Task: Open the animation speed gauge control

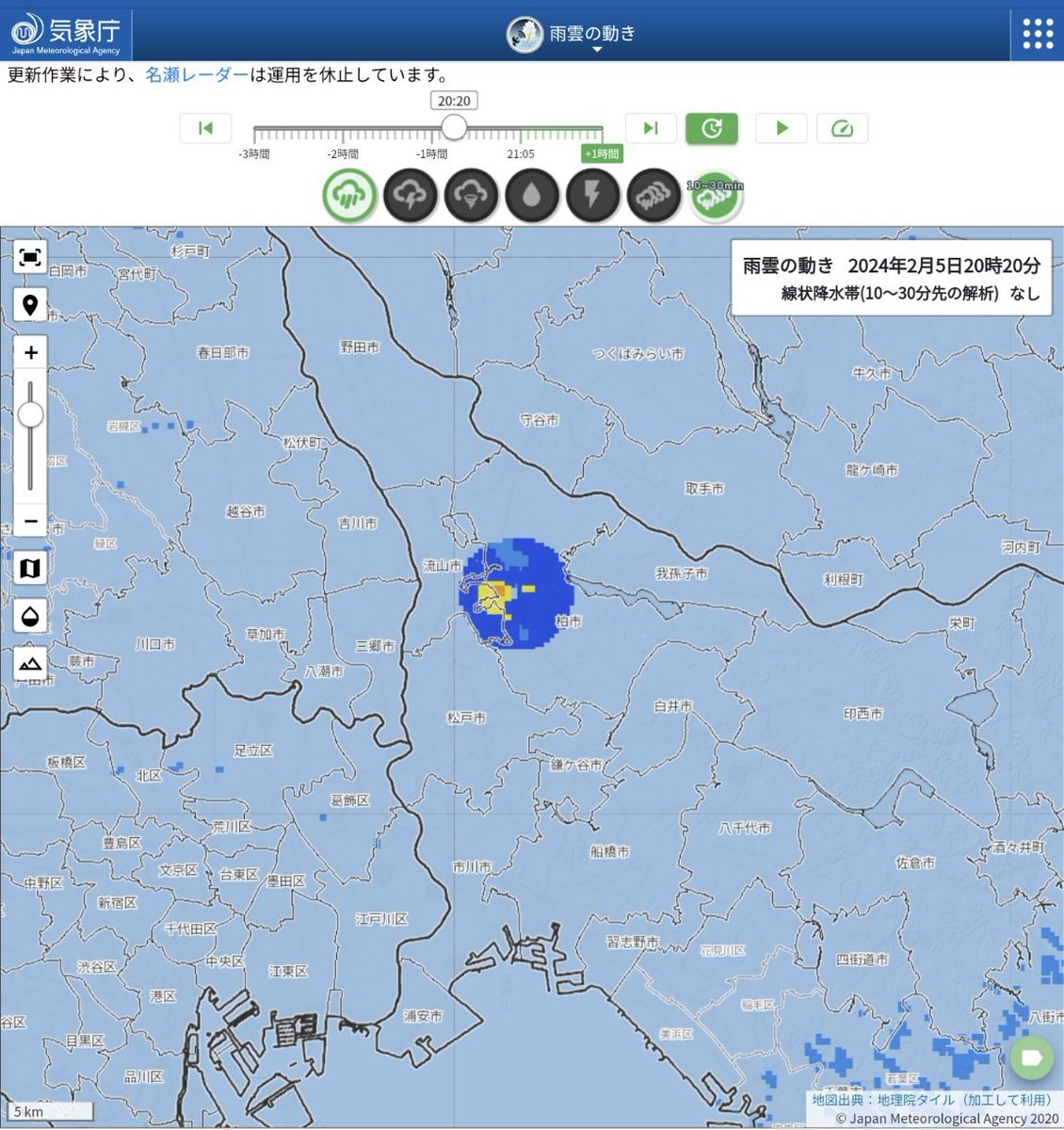Action: pyautogui.click(x=843, y=128)
